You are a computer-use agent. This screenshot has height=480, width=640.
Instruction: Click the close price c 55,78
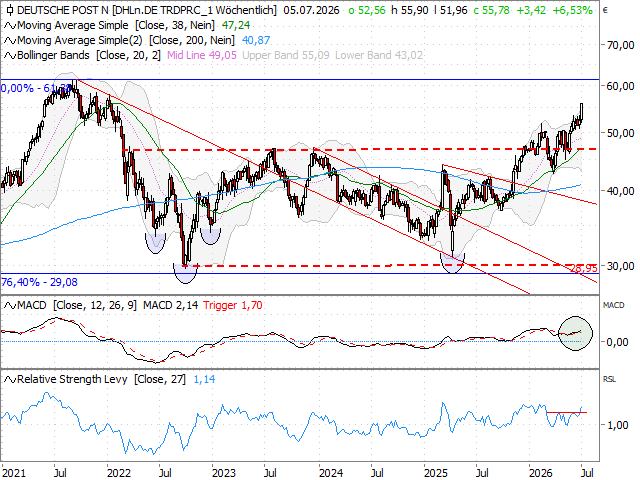(491, 10)
